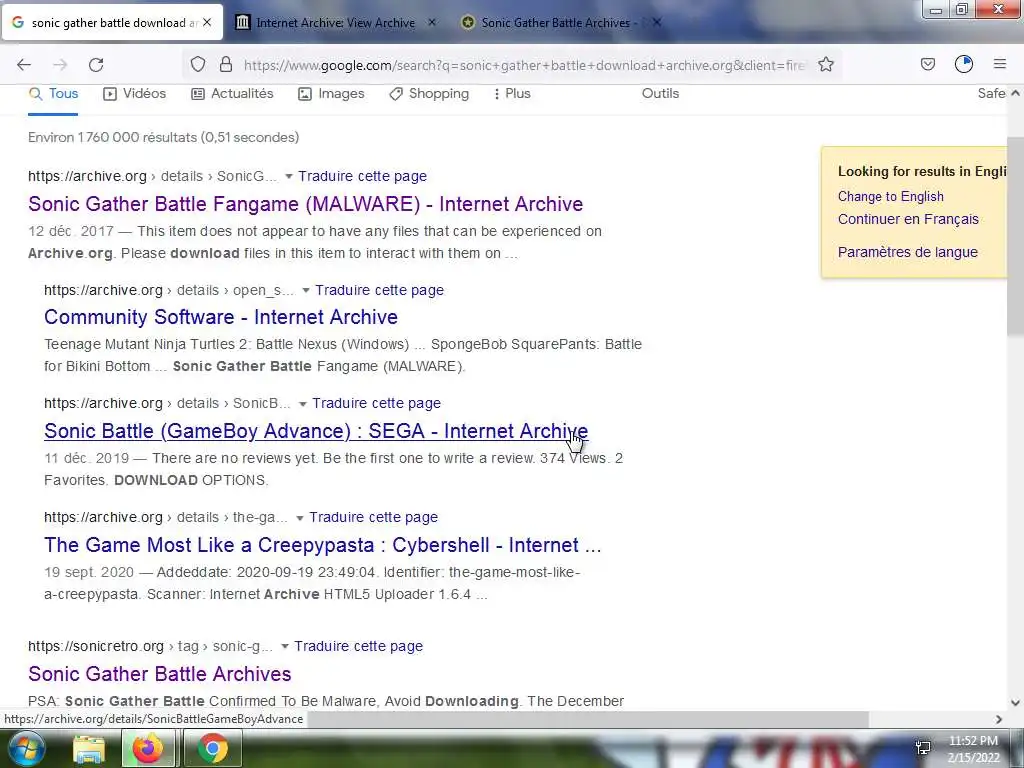This screenshot has width=1024, height=768.
Task: Expand dropdown arrow beside open_s... URL
Action: pyautogui.click(x=306, y=290)
